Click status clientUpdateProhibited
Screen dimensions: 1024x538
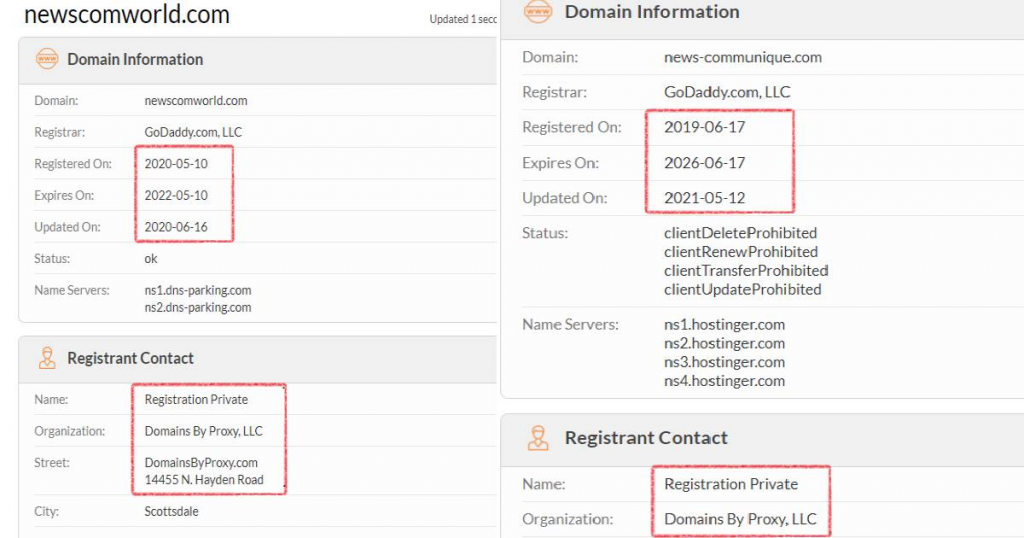pyautogui.click(x=743, y=290)
